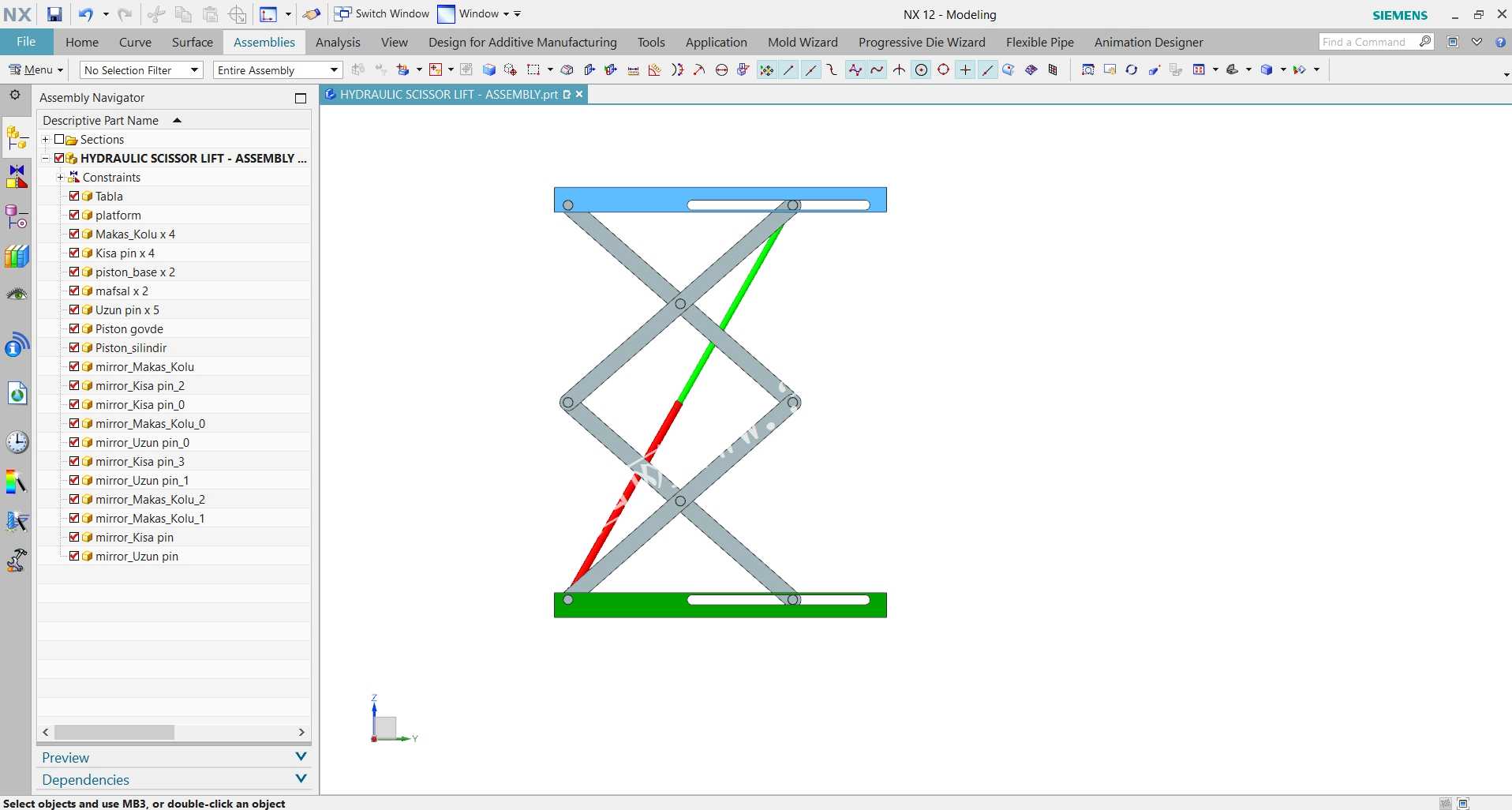Expand the Dependencies panel
This screenshot has width=1512, height=810.
[x=174, y=779]
